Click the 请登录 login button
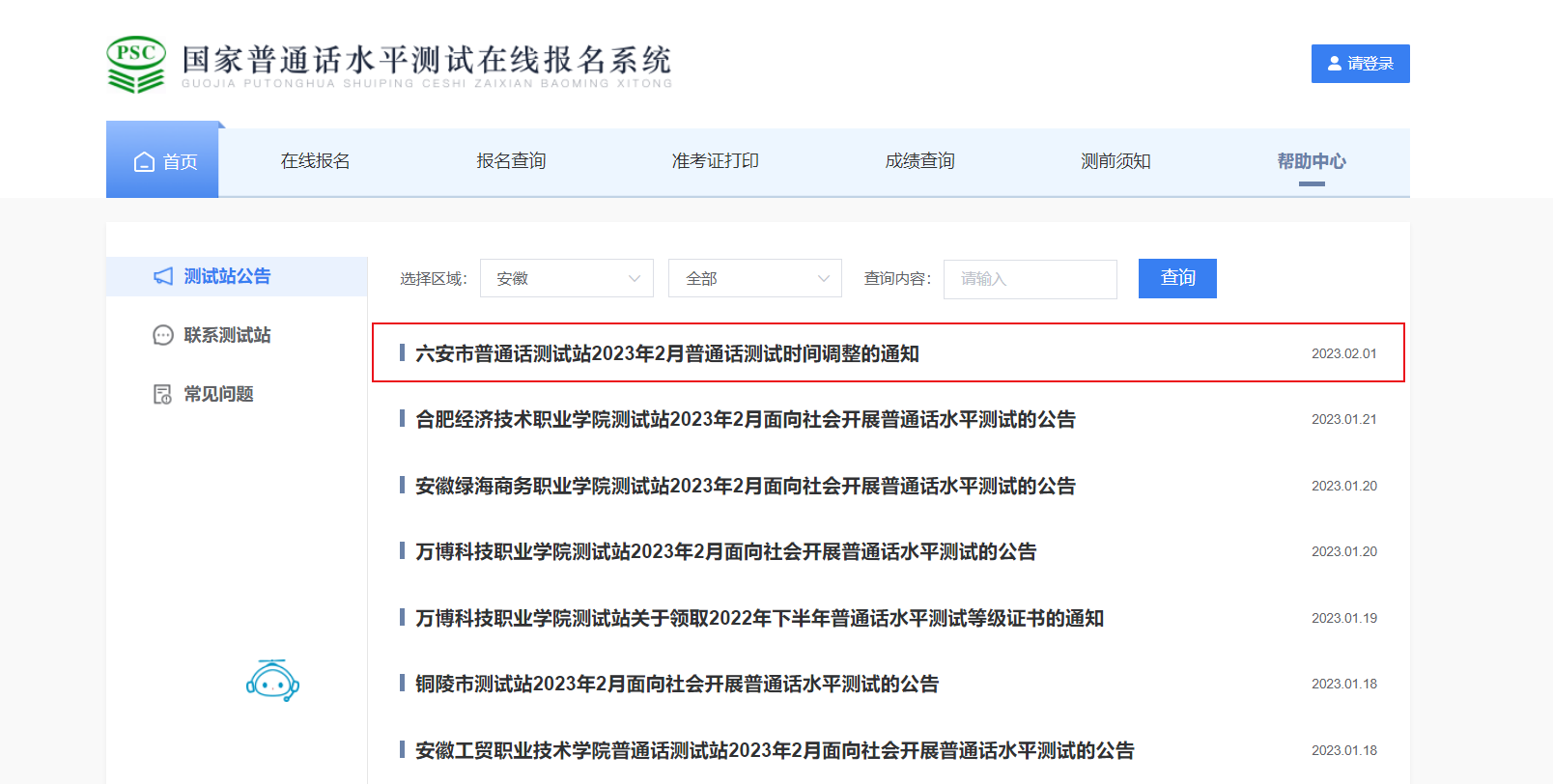This screenshot has width=1553, height=784. (1361, 64)
